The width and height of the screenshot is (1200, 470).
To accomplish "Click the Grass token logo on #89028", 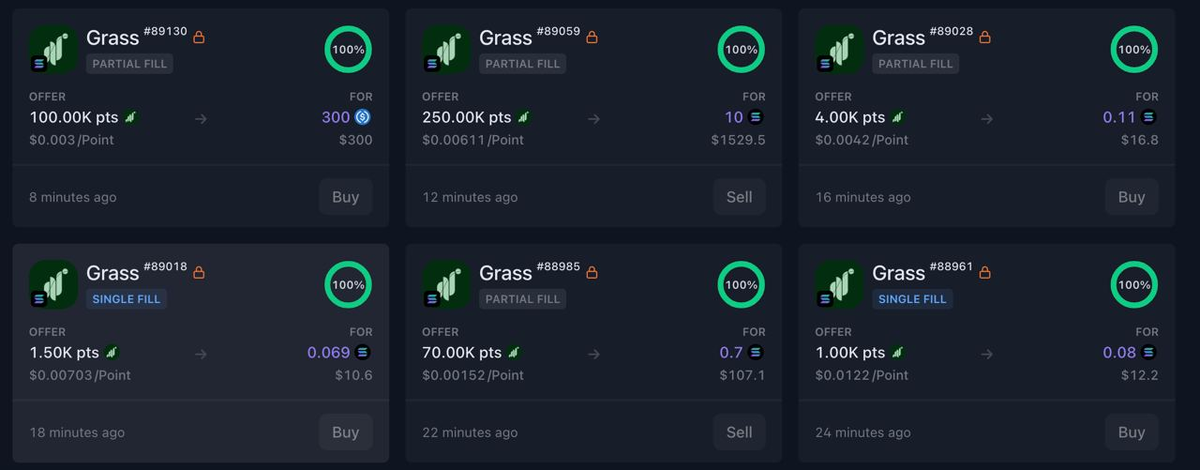I will (x=840, y=49).
